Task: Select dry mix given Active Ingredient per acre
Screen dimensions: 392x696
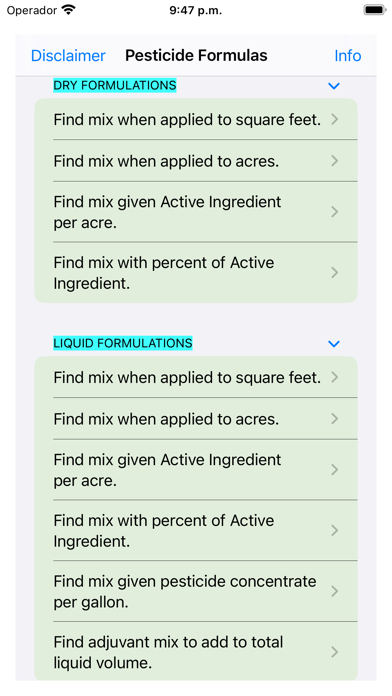Action: pyautogui.click(x=196, y=212)
